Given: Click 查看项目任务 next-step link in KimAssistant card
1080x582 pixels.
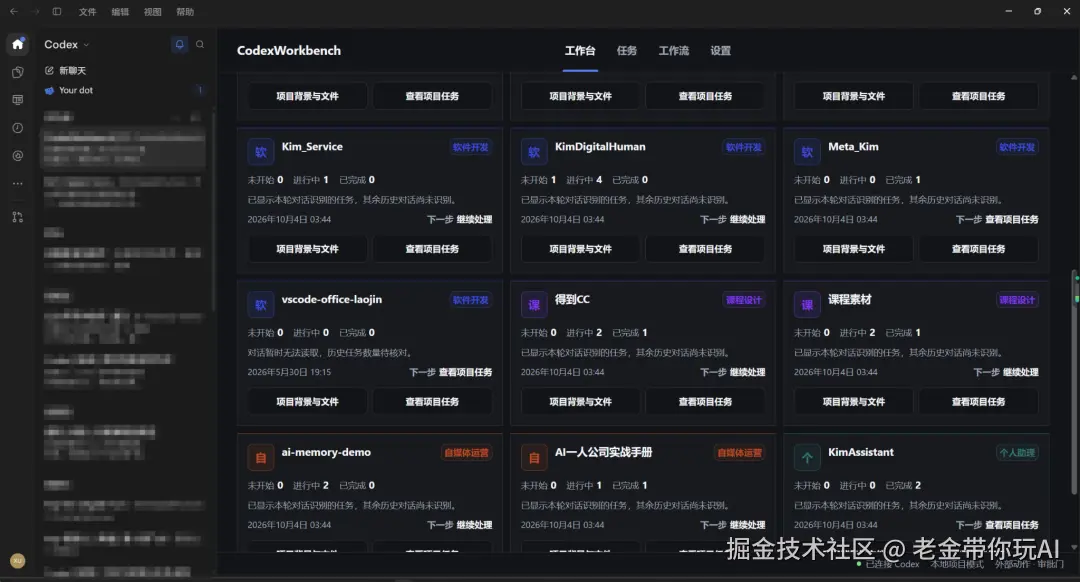Looking at the screenshot, I should tap(1012, 525).
